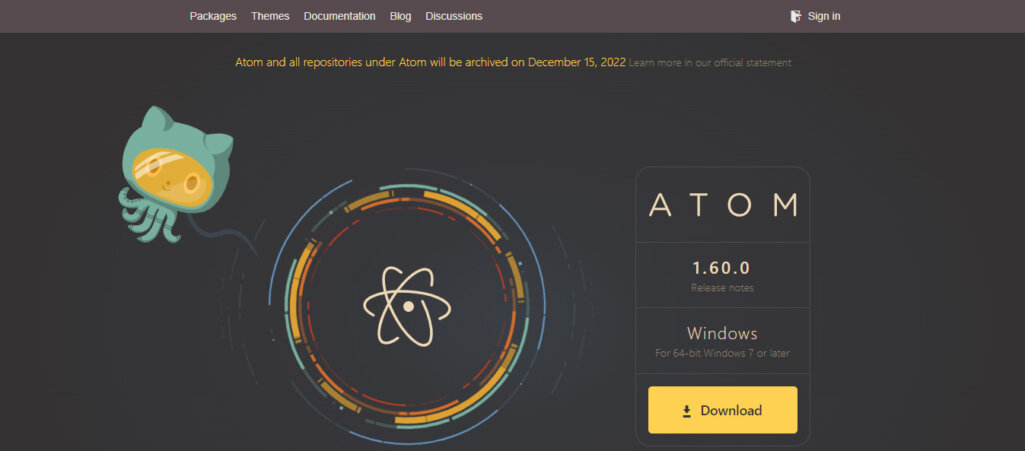Click the sign-in door icon
Viewport: 1025px width, 451px height.
coord(796,16)
